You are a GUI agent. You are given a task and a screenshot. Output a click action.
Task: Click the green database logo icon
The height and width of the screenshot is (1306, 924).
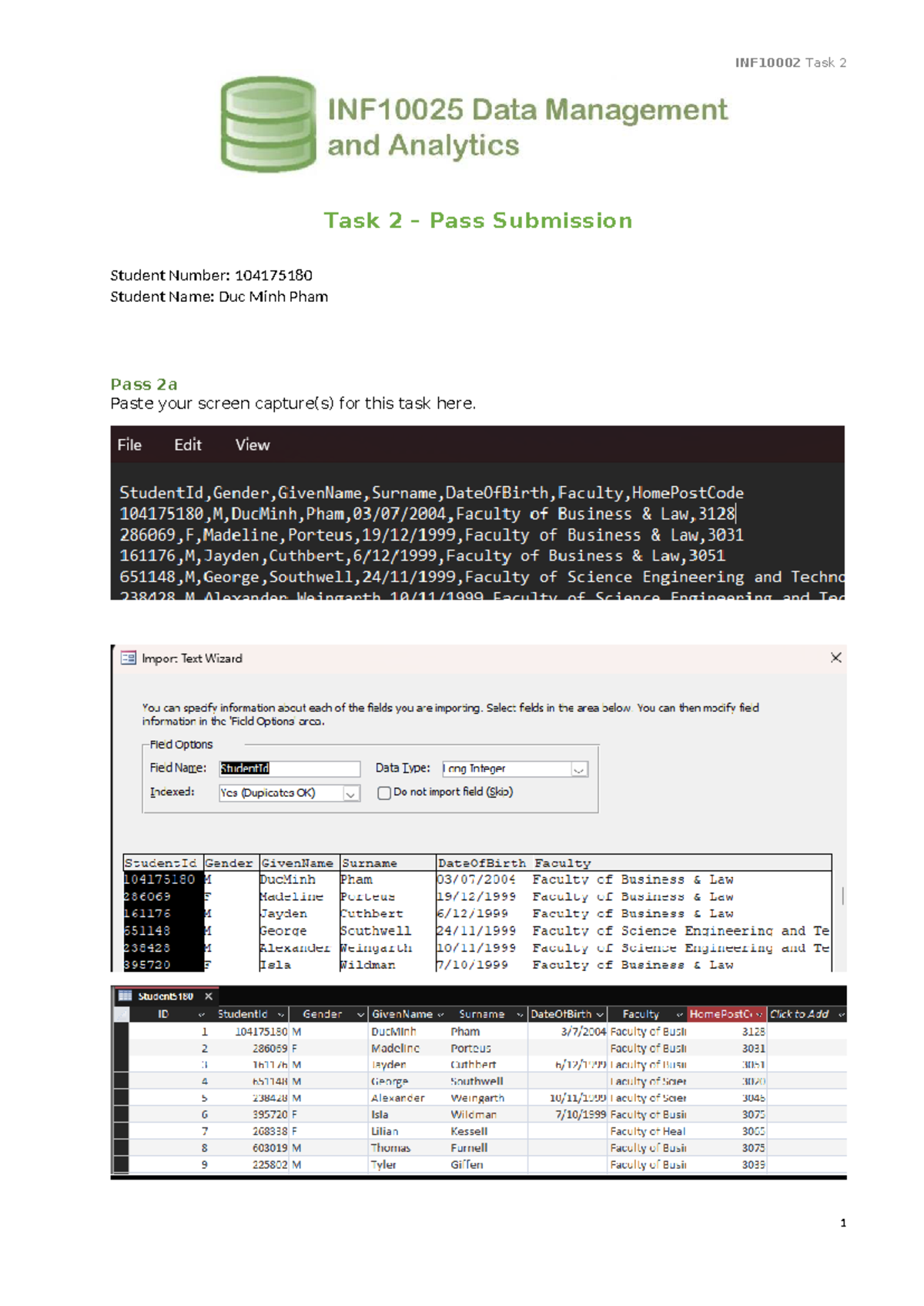pos(268,123)
